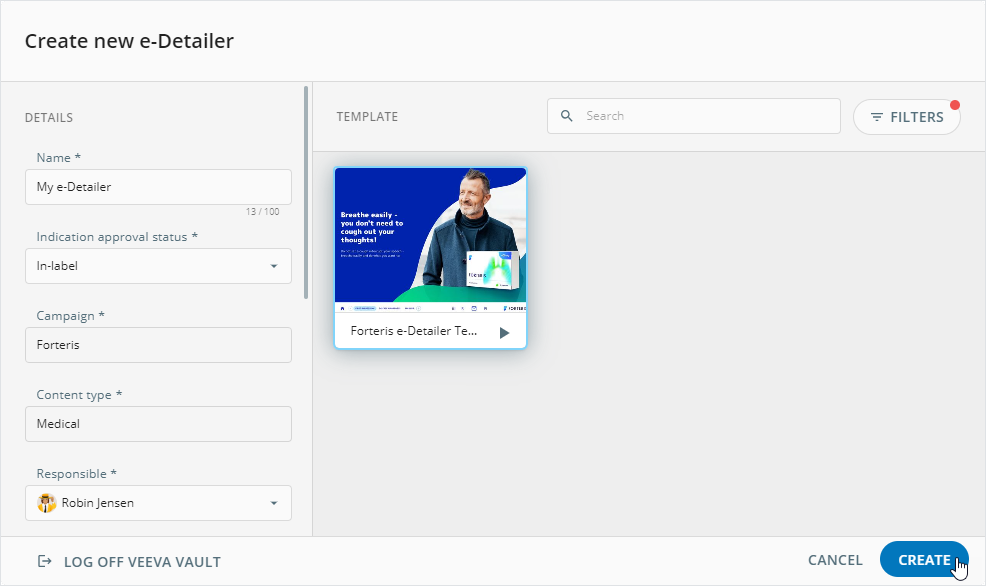Click the Forteris e-Detailer template title
The height and width of the screenshot is (586, 986).
coord(414,331)
